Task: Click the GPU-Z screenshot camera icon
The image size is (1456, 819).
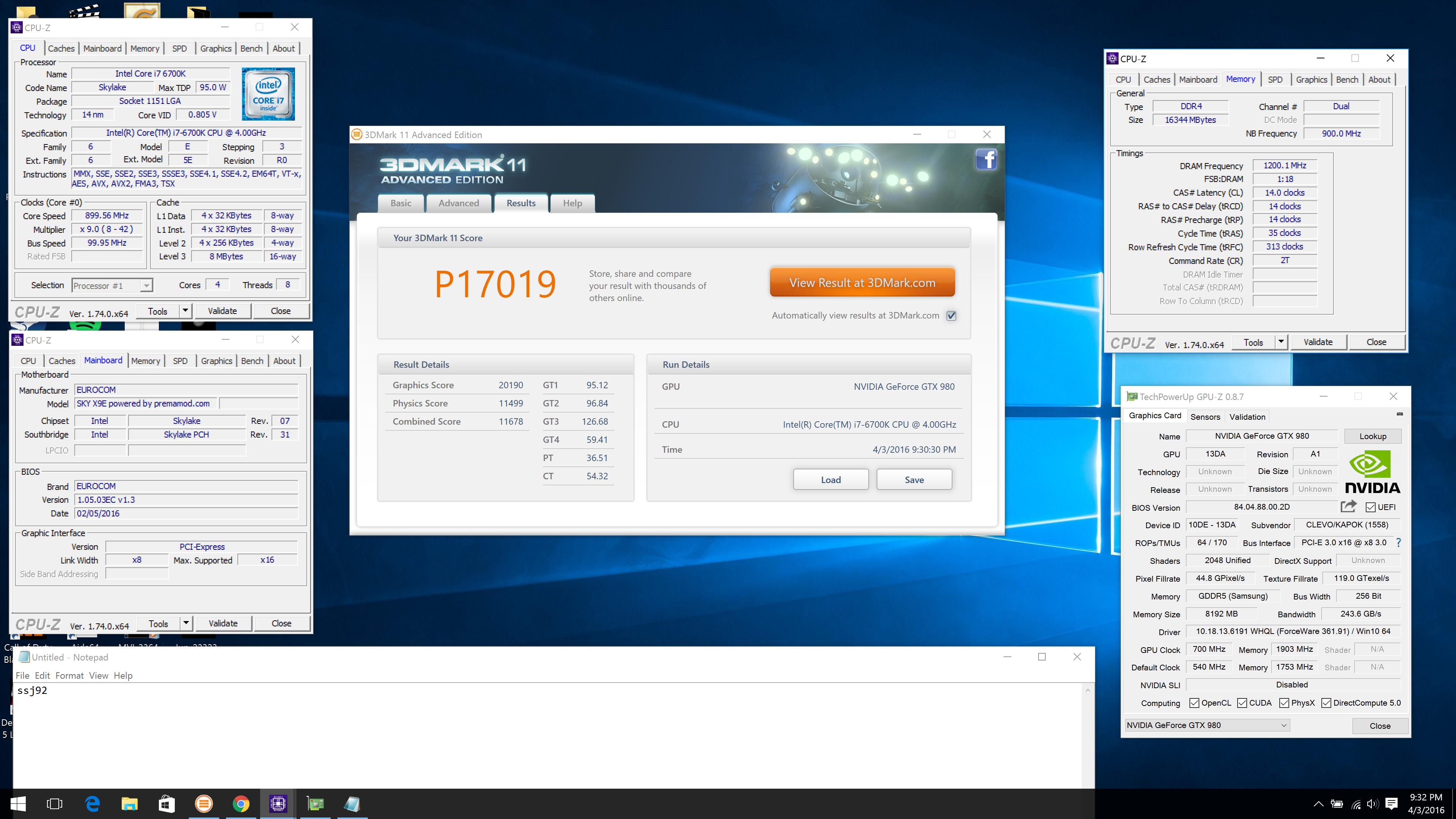Action: click(1400, 414)
